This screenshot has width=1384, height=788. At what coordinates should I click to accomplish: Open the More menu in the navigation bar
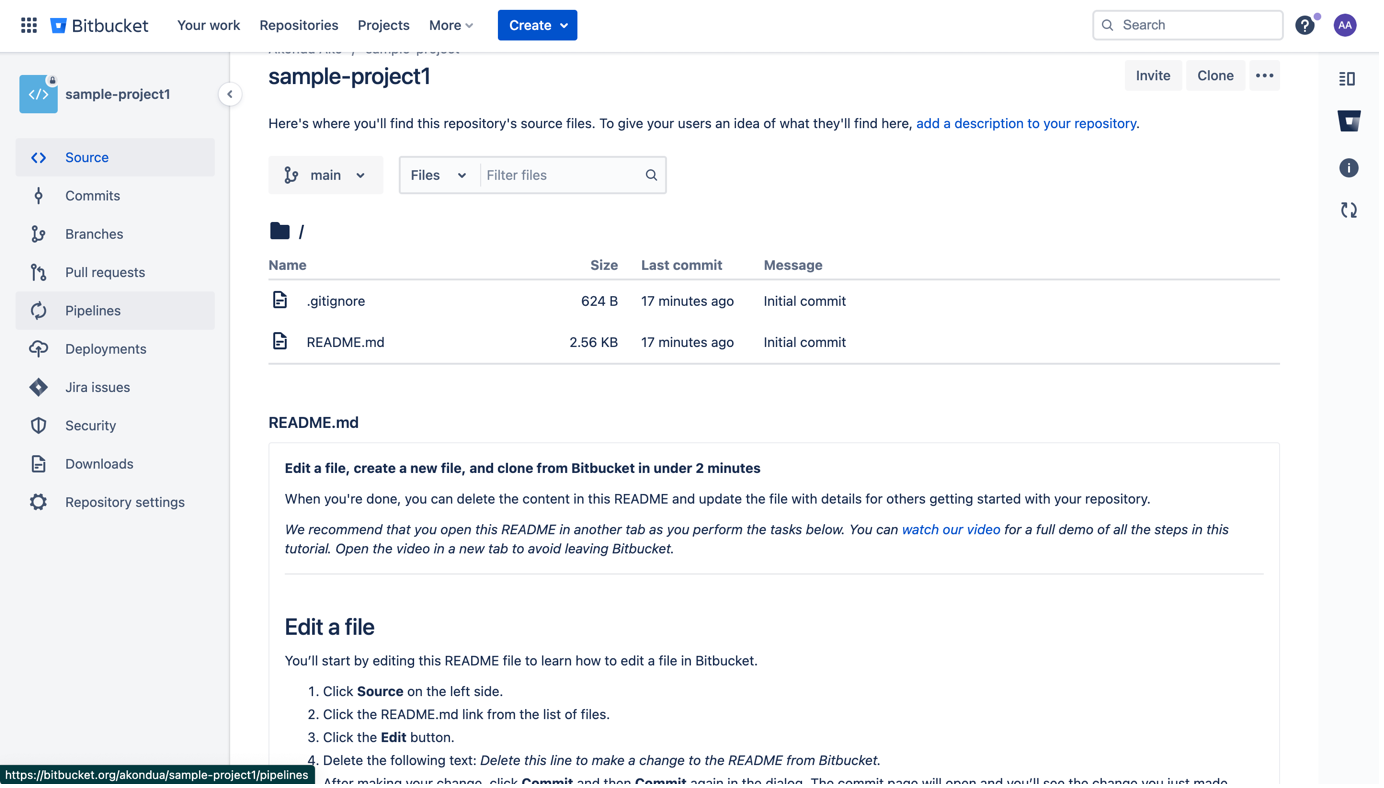[450, 25]
